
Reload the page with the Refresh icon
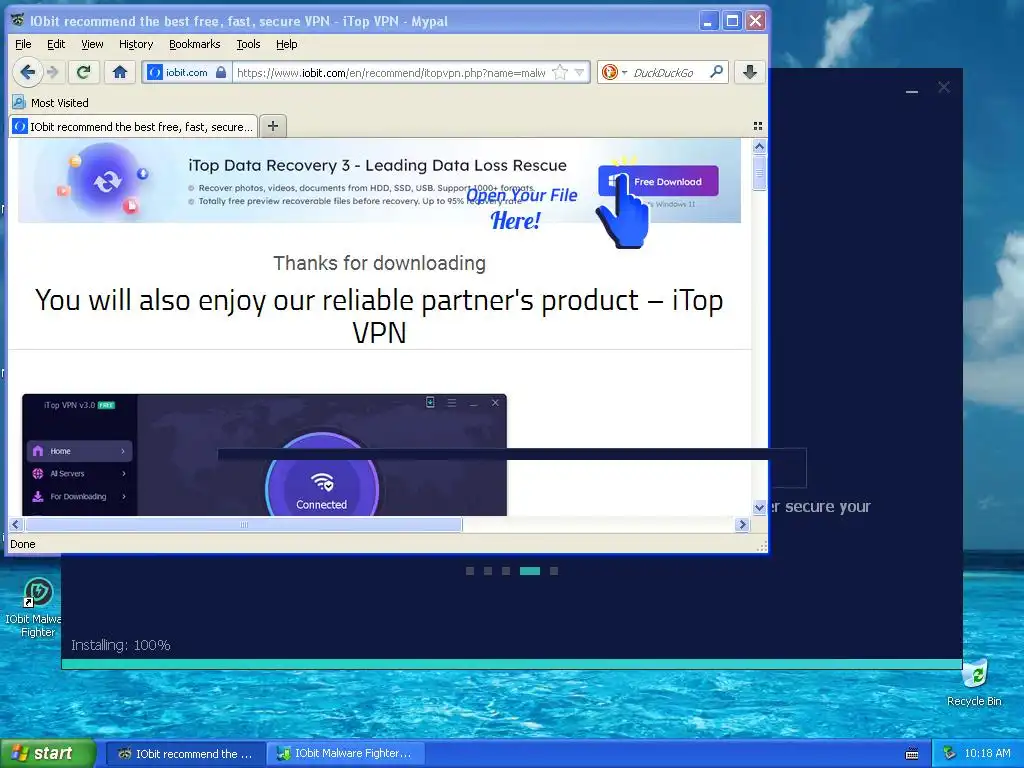[83, 72]
